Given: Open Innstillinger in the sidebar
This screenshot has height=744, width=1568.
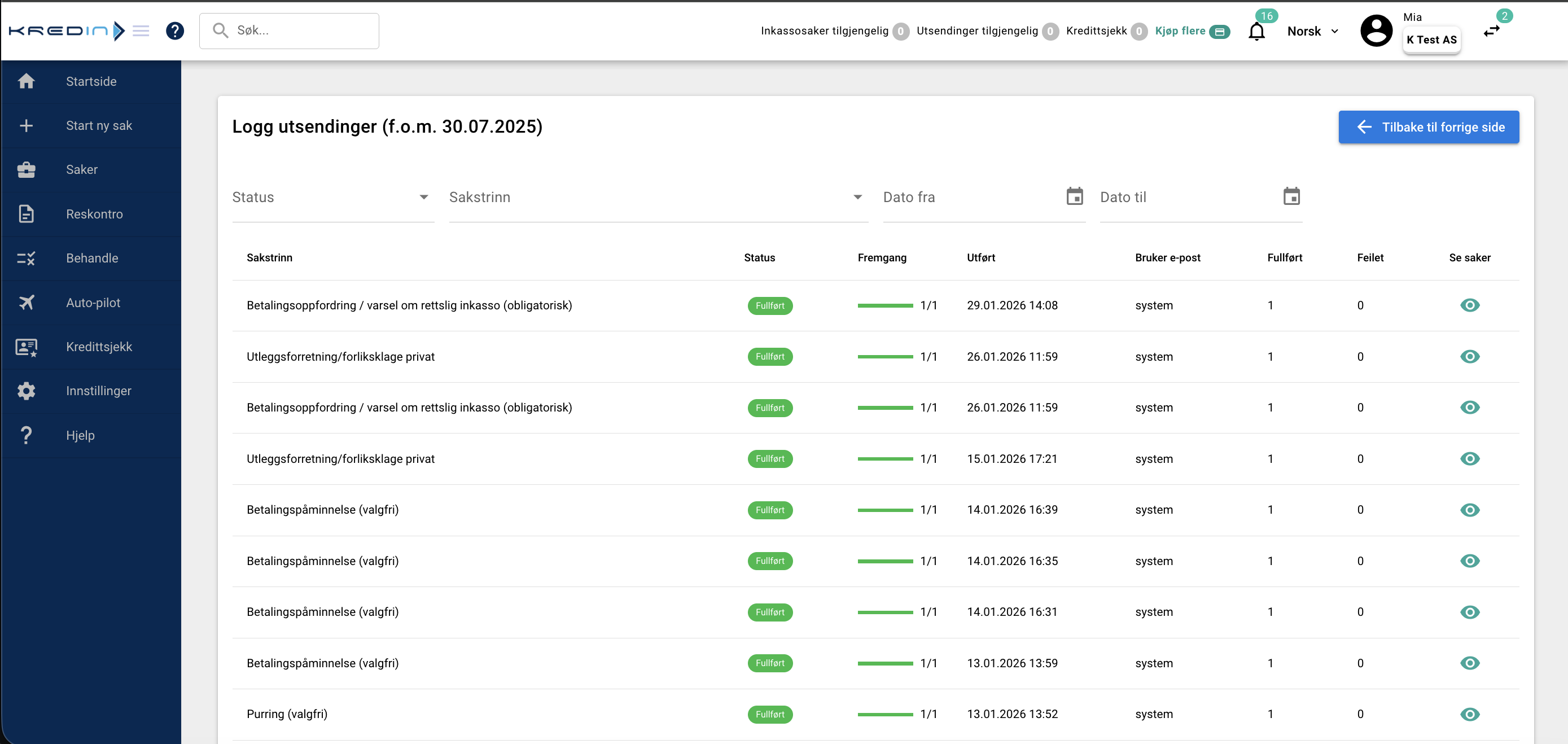Looking at the screenshot, I should coord(99,391).
